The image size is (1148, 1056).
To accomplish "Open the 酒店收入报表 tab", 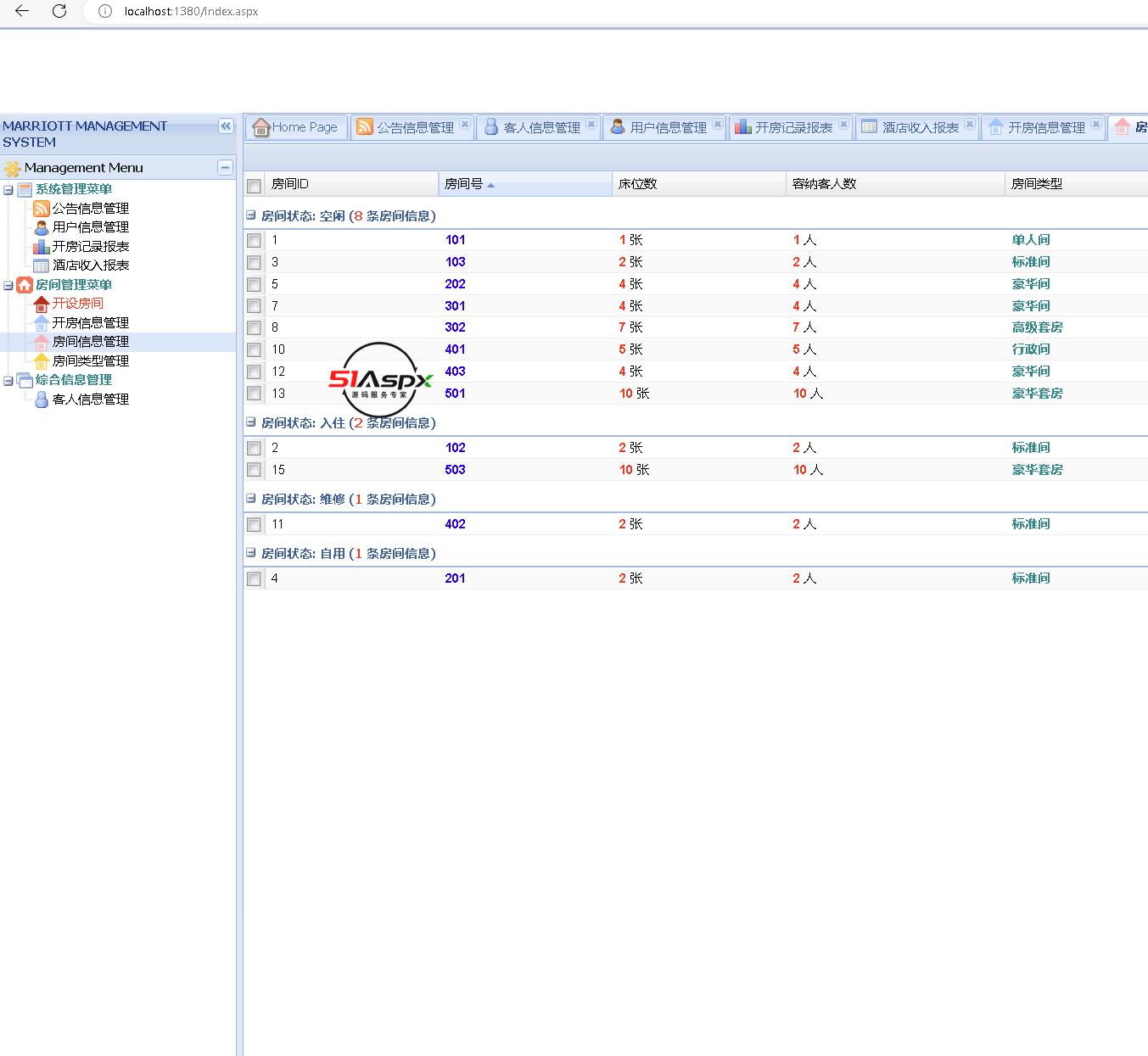I will coord(919,127).
